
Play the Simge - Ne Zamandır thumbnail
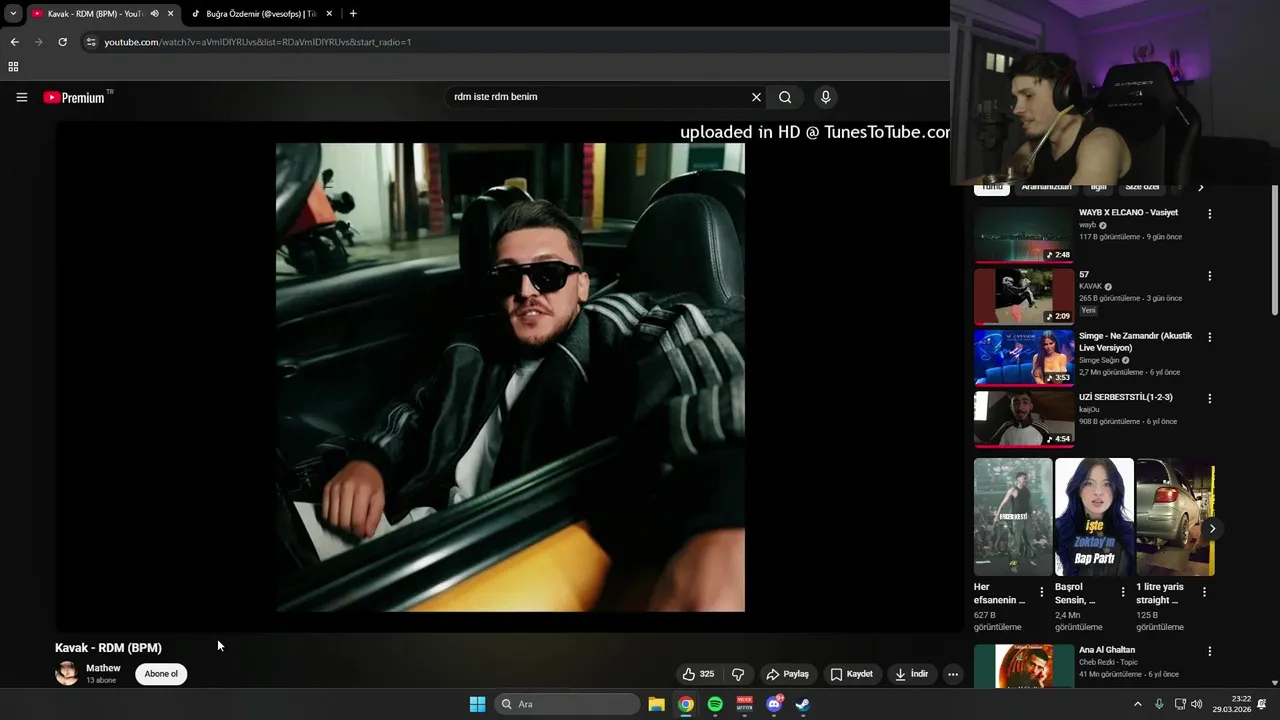point(1024,358)
